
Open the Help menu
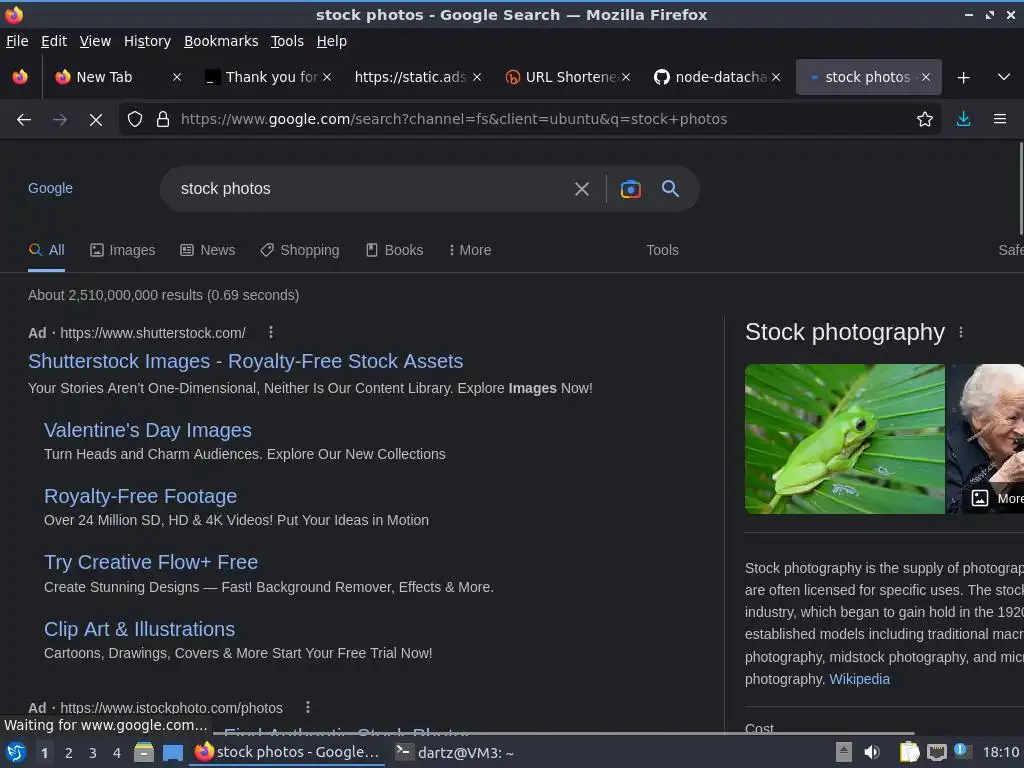pyautogui.click(x=331, y=41)
